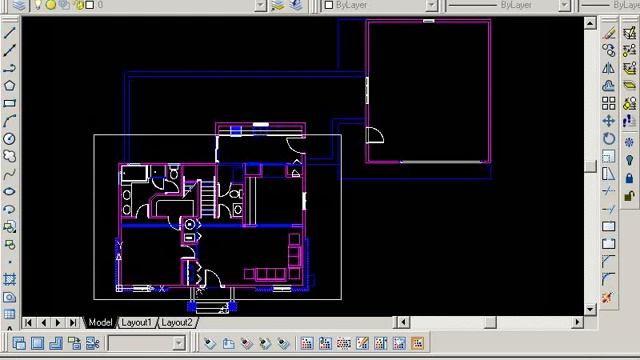Click the Layer Match icon

(x=630, y=33)
